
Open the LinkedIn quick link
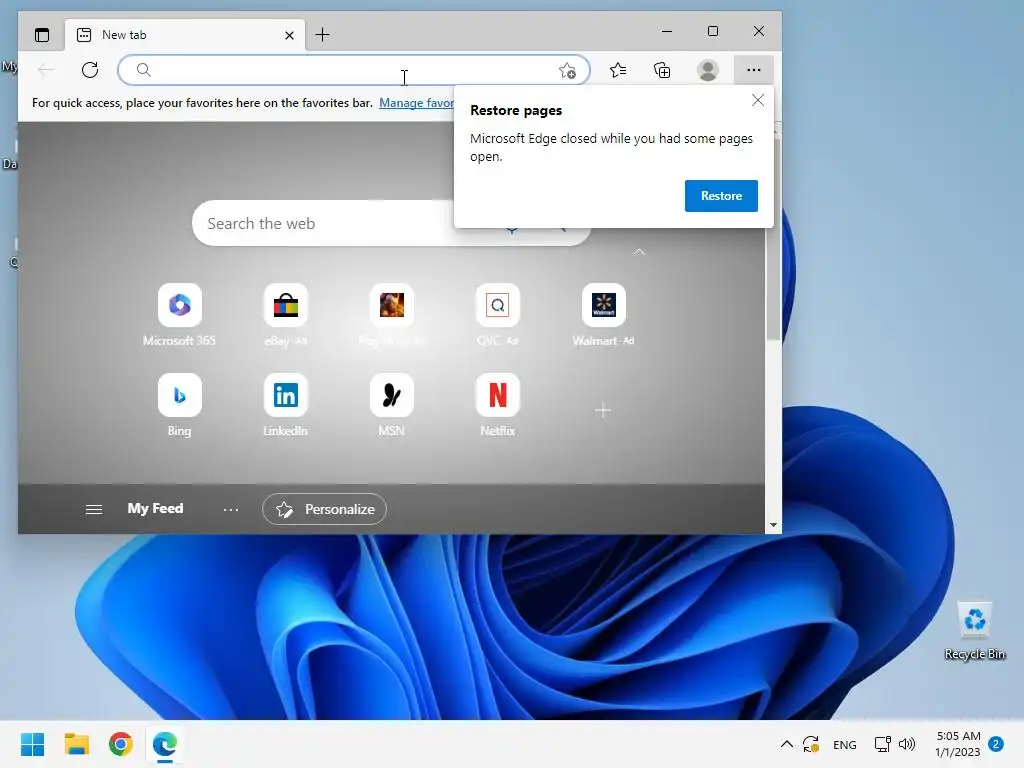(285, 405)
